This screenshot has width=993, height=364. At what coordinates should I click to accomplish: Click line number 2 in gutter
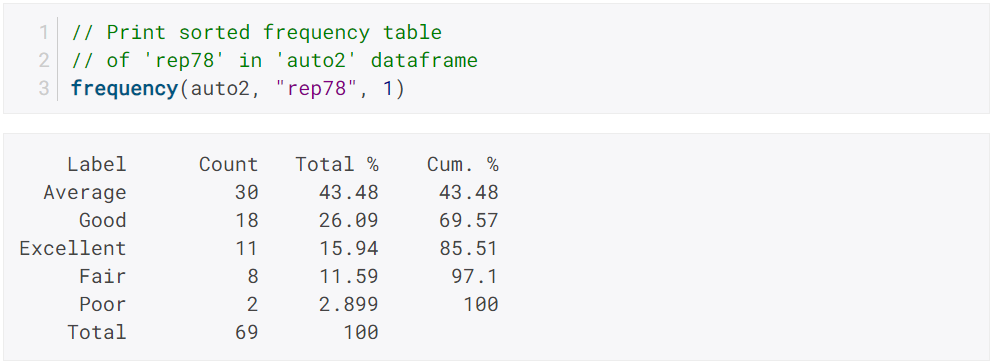[x=43, y=60]
